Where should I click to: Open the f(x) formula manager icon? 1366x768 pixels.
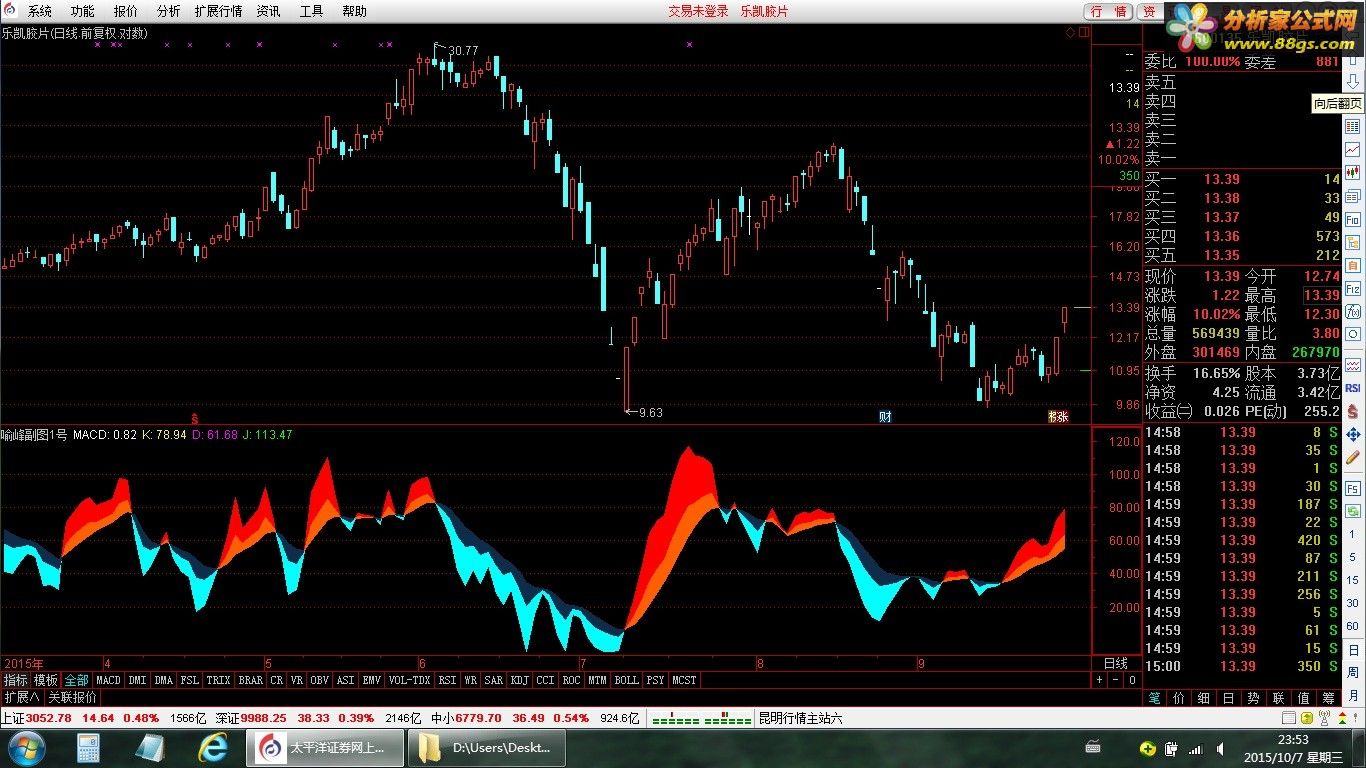[x=1352, y=311]
